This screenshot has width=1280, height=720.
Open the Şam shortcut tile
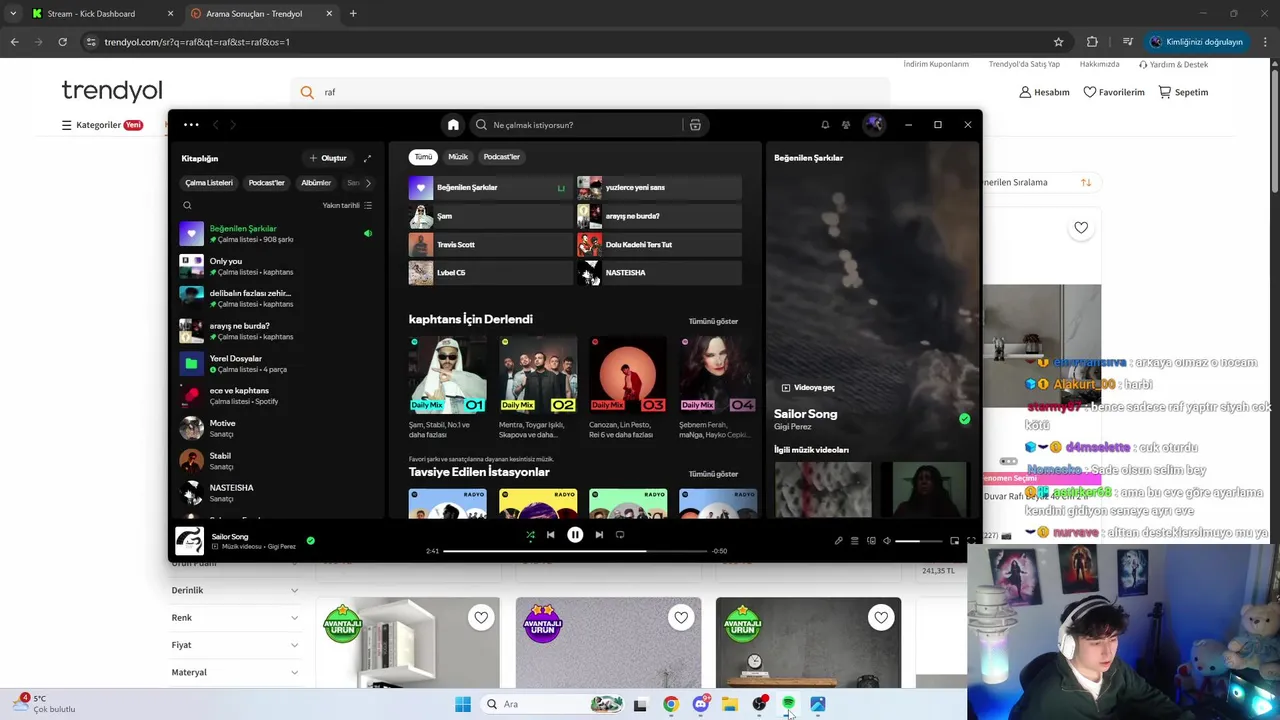click(490, 216)
